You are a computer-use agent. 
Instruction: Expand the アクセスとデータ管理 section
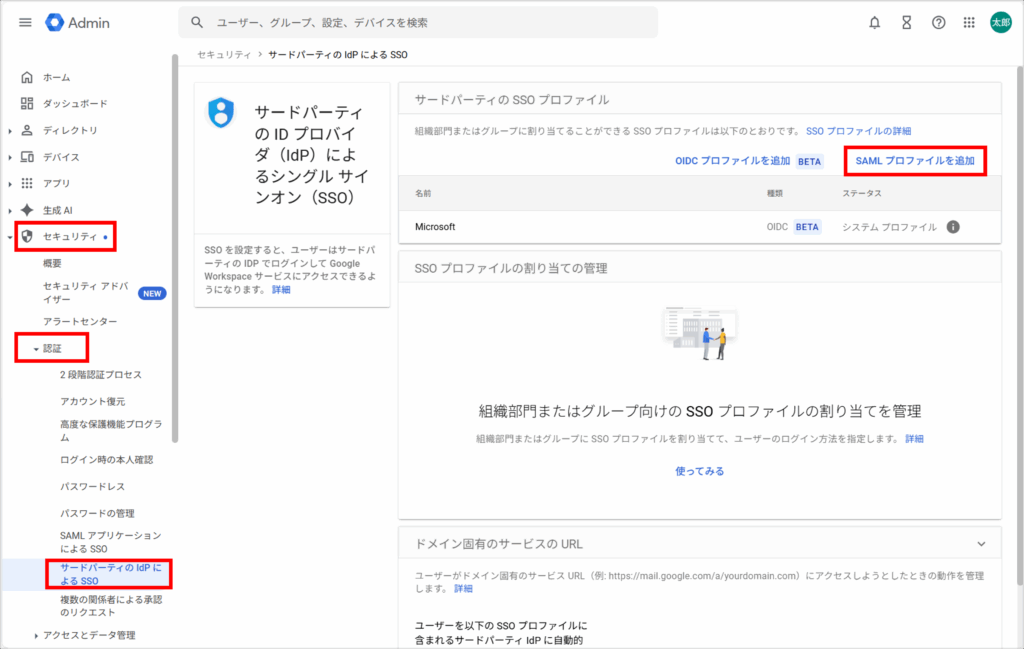point(37,635)
